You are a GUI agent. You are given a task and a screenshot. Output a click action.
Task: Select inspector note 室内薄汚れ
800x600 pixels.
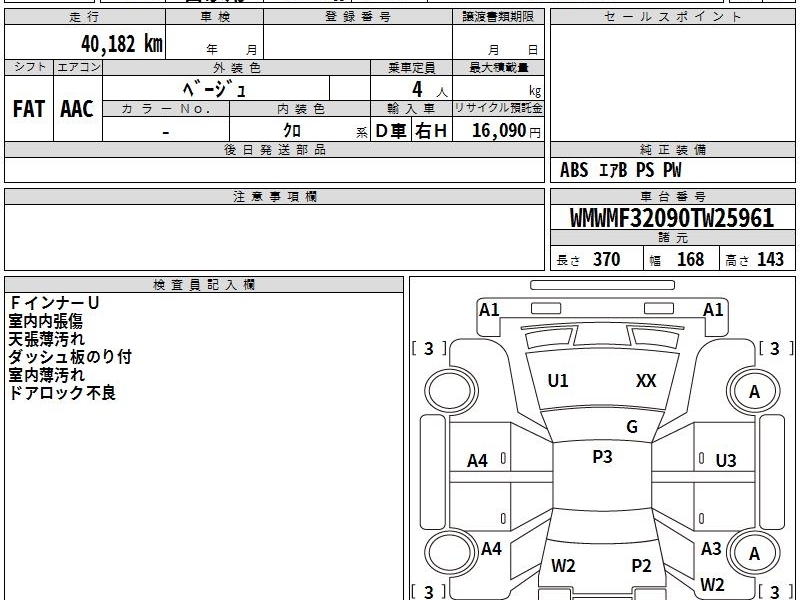46,374
